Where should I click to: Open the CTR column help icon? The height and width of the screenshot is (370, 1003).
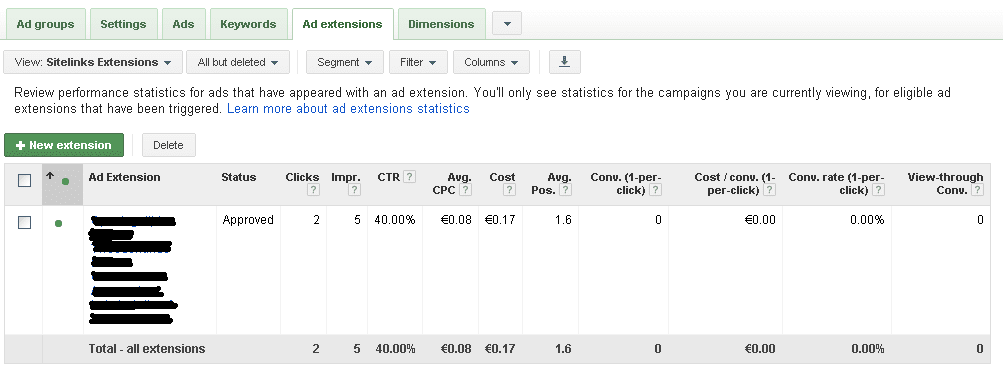coord(409,177)
